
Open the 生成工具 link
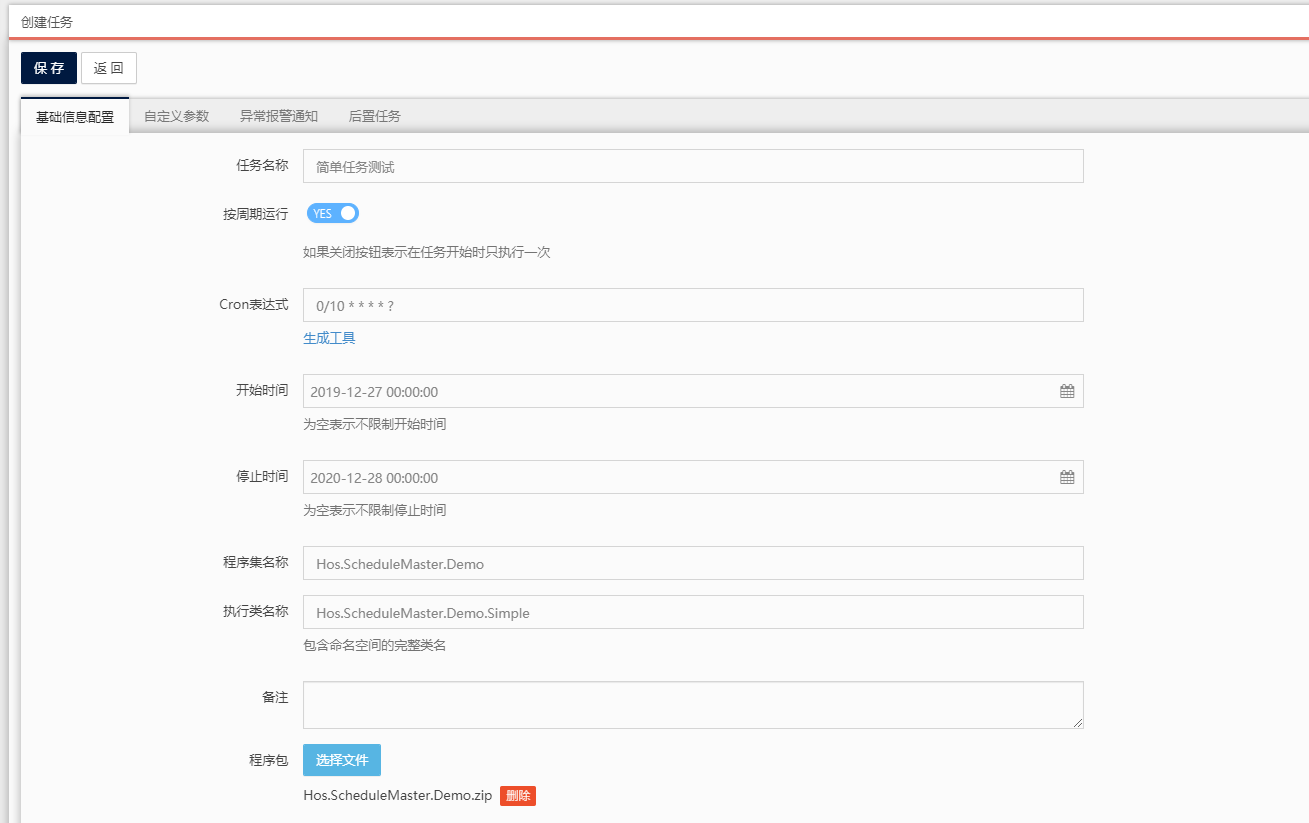pyautogui.click(x=329, y=338)
